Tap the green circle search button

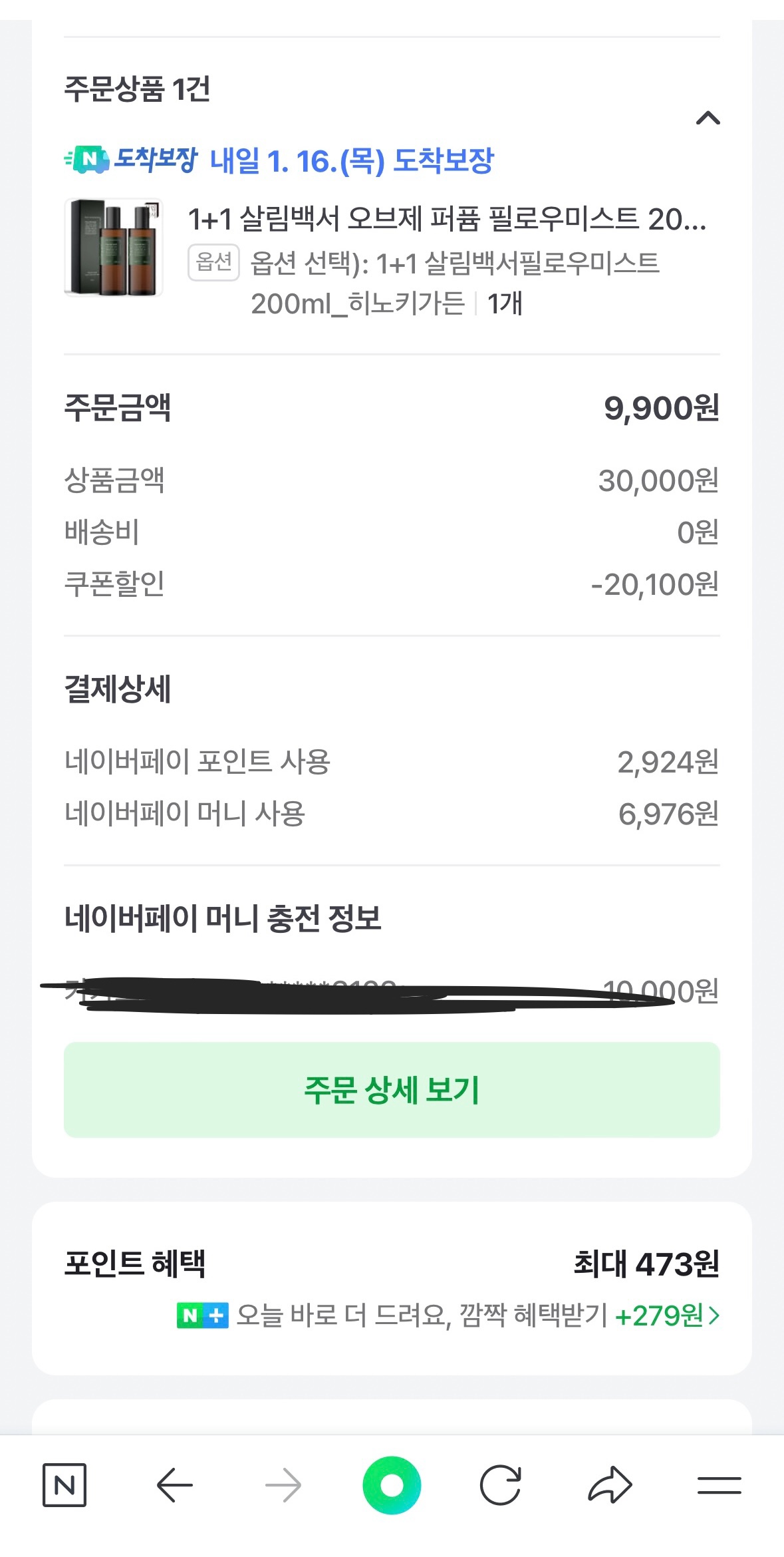pyautogui.click(x=392, y=1484)
